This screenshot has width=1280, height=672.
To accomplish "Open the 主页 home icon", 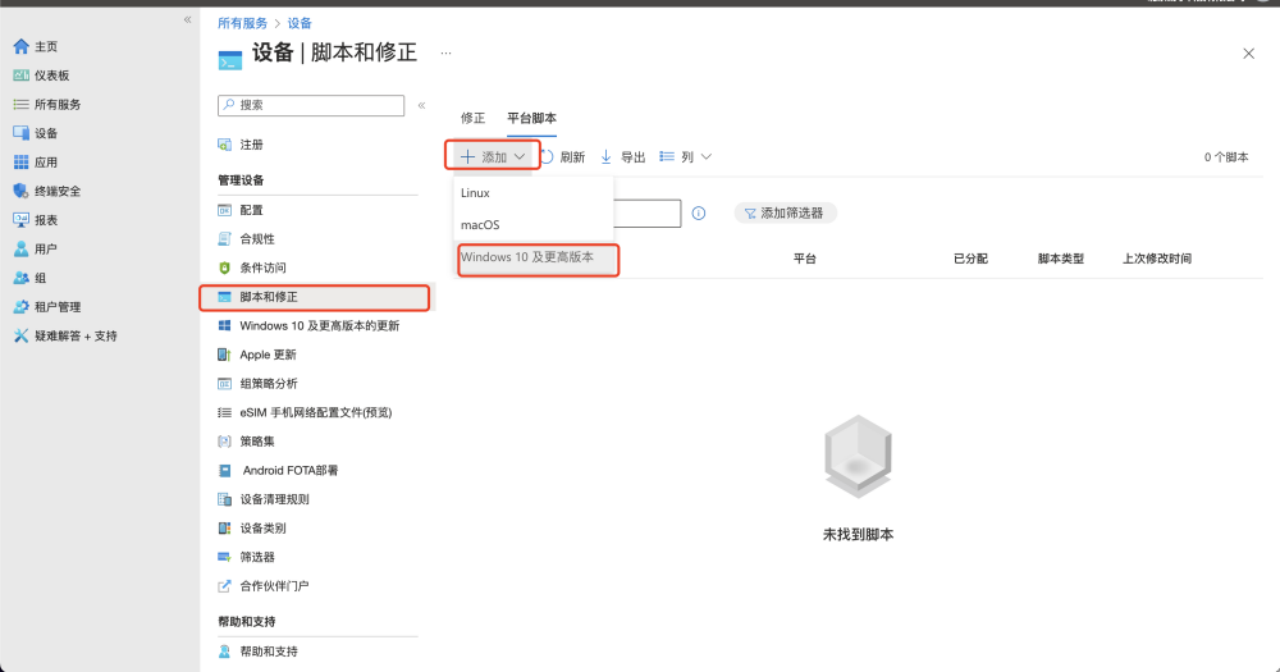I will pos(21,46).
